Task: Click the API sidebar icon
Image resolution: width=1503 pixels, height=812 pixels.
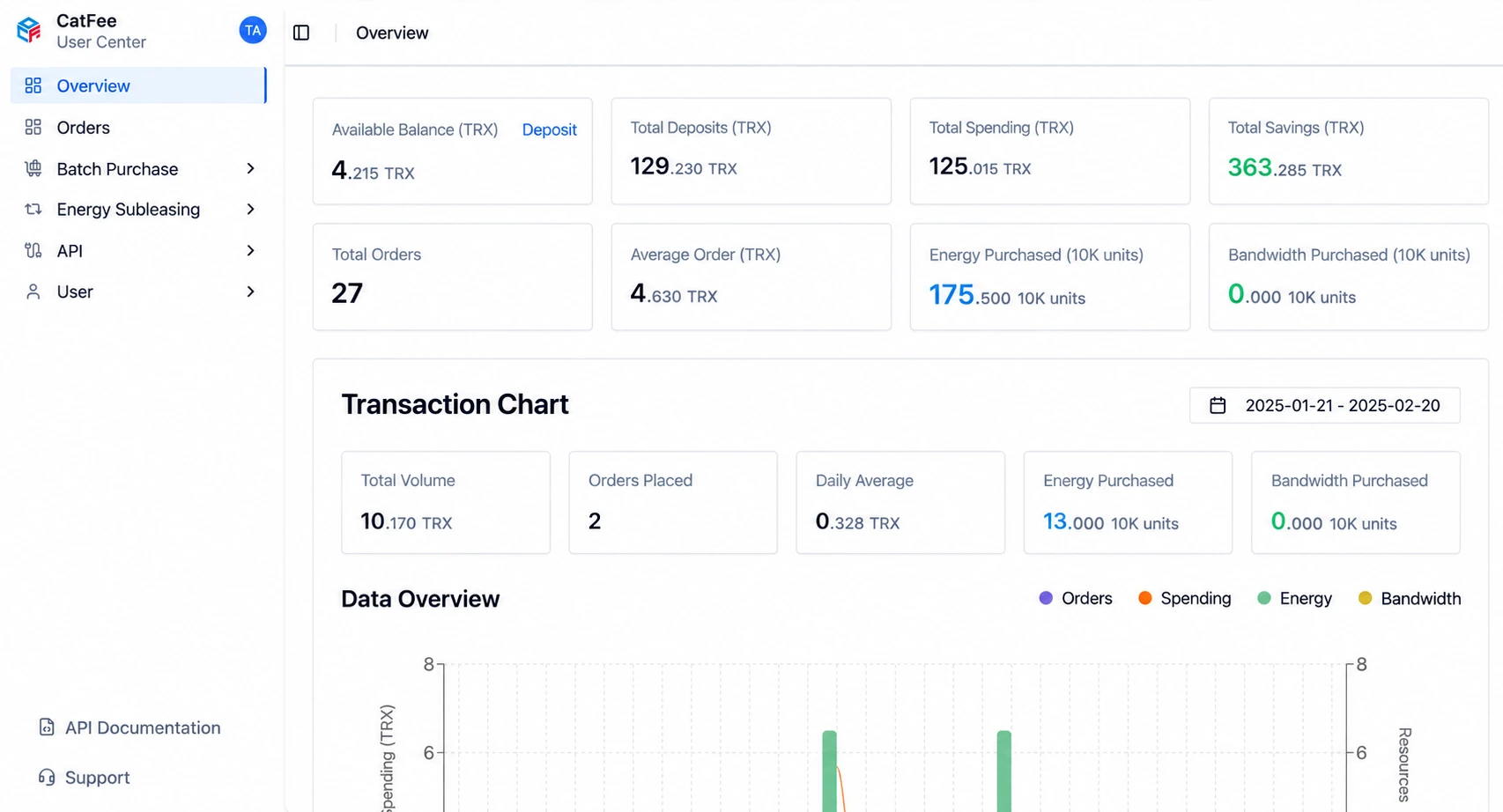Action: pos(33,250)
